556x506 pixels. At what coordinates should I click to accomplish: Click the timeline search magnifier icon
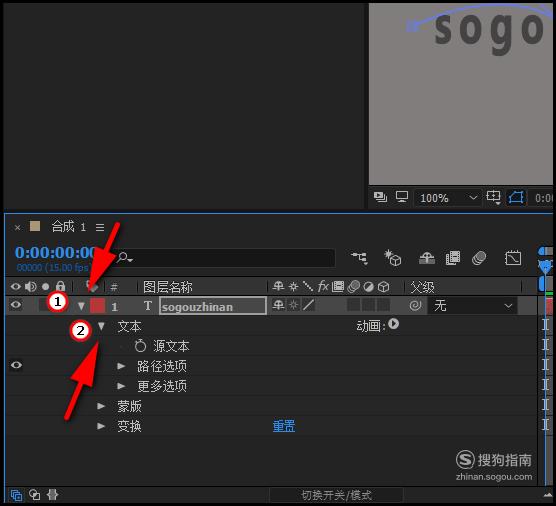tap(124, 257)
